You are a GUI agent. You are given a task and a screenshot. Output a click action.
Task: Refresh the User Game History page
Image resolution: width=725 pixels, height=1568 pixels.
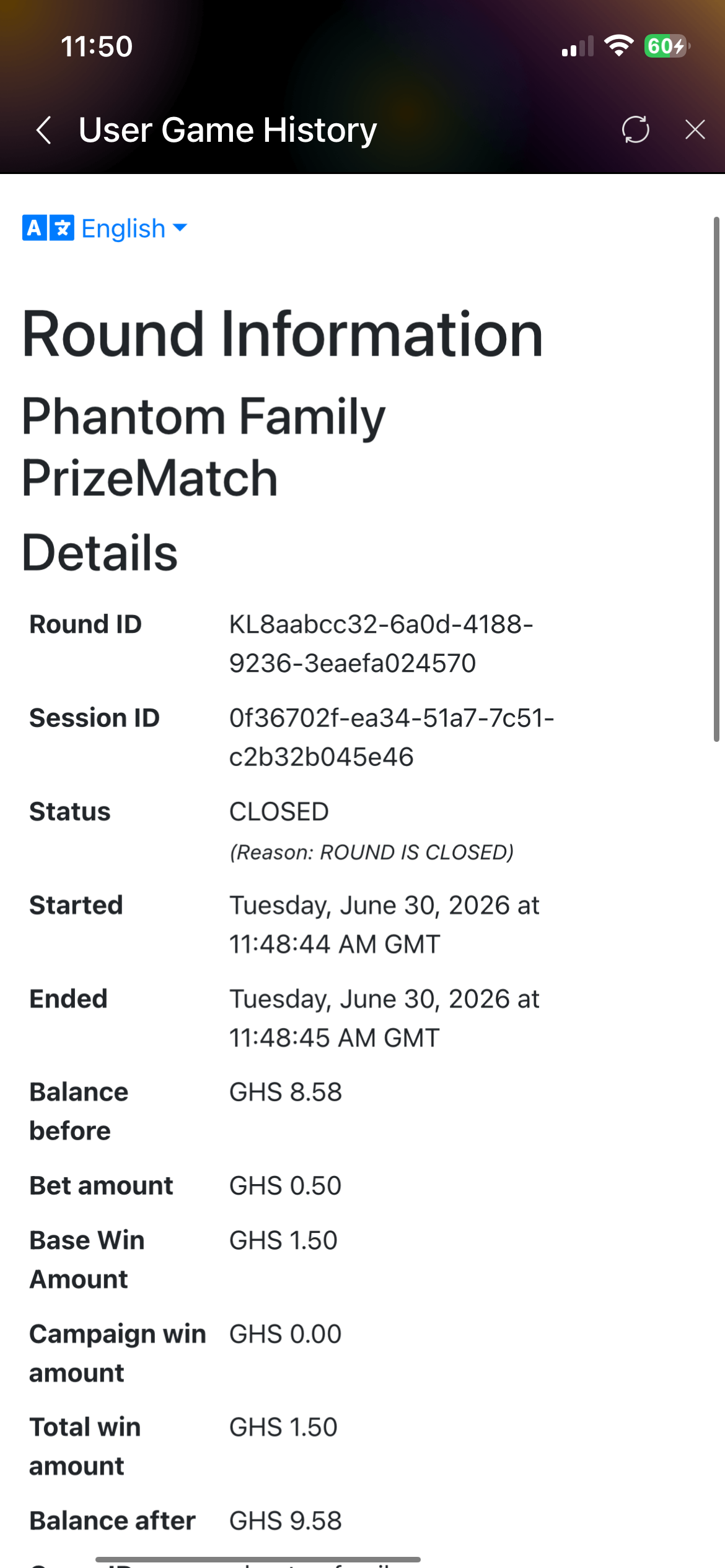[x=636, y=129]
